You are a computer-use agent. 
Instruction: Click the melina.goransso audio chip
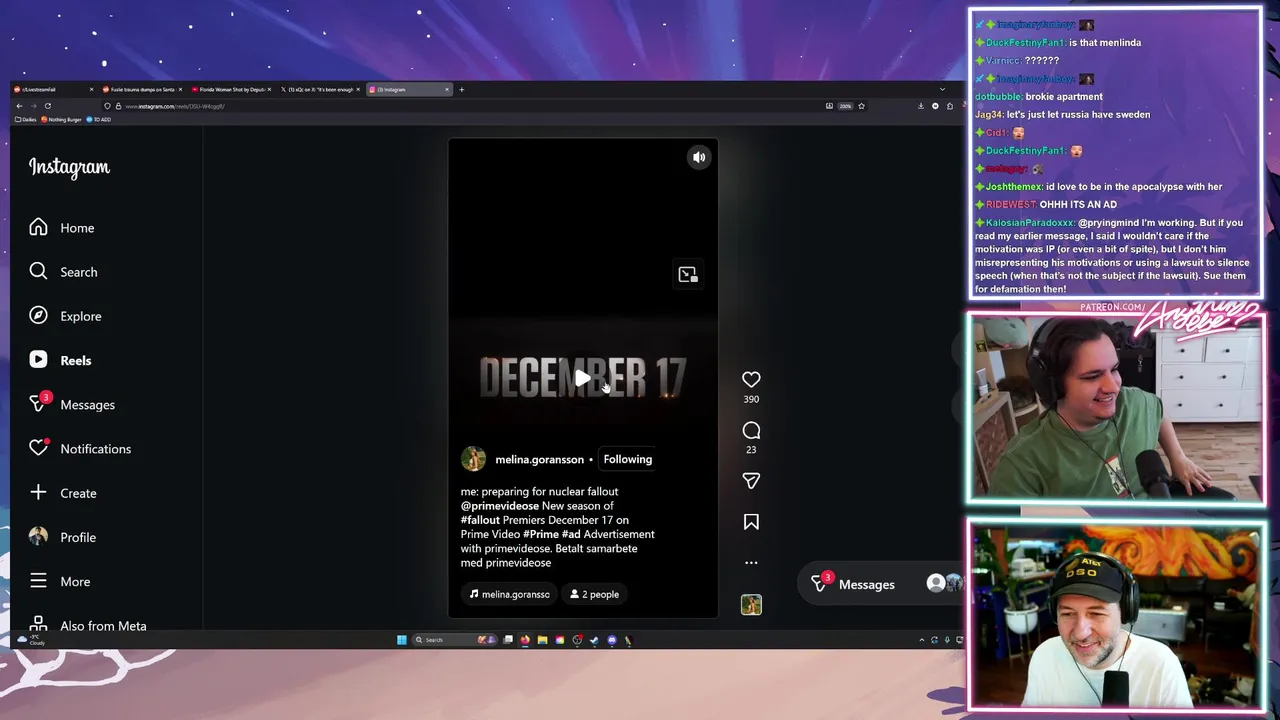509,594
